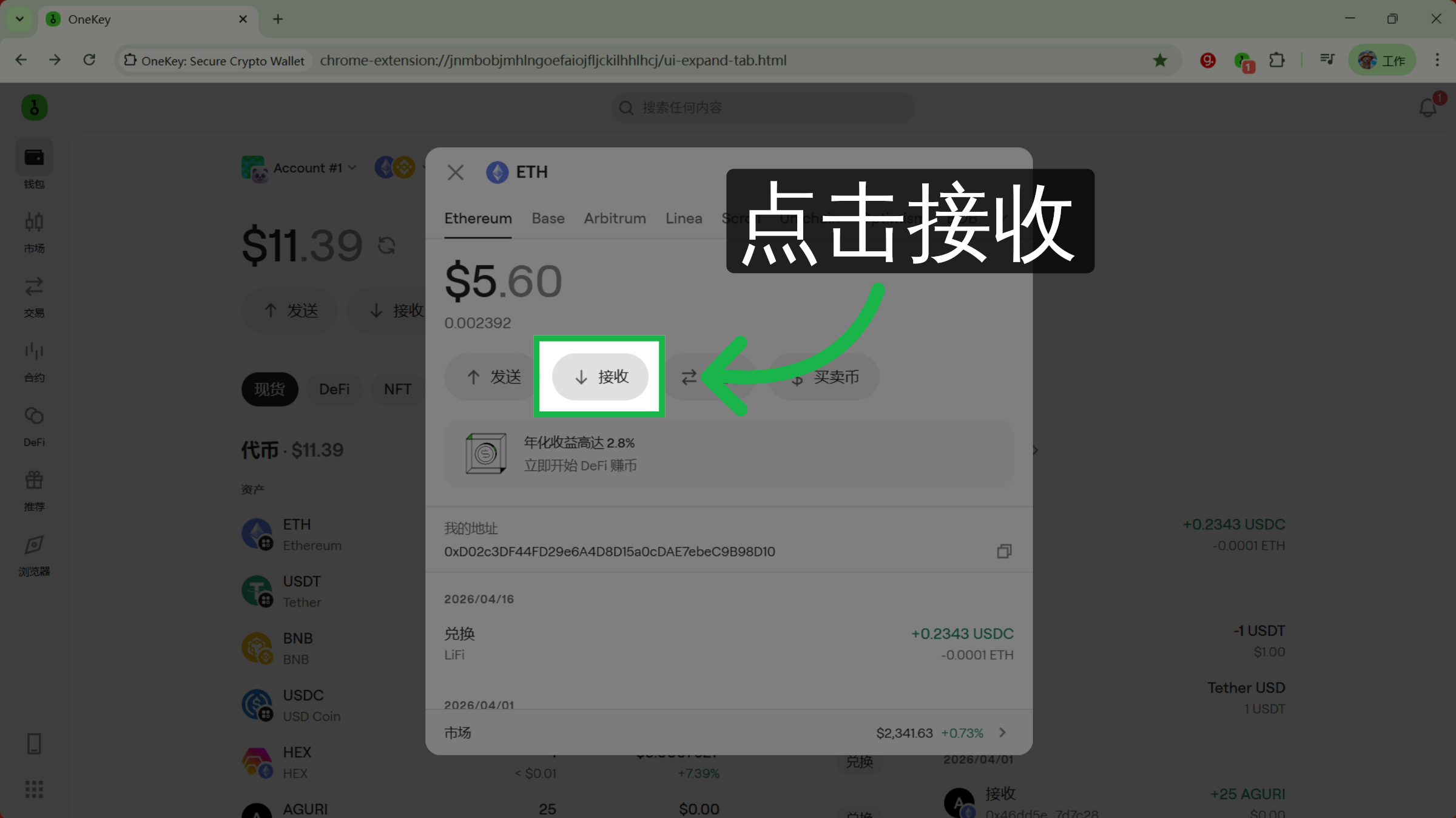Click the ETH token icon in asset list
The height and width of the screenshot is (818, 1456).
(x=257, y=534)
